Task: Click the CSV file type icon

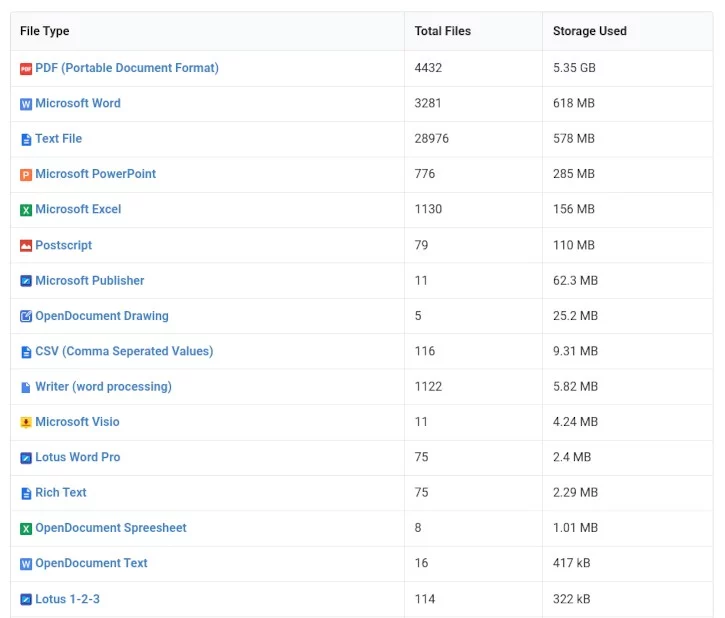Action: 26,352
